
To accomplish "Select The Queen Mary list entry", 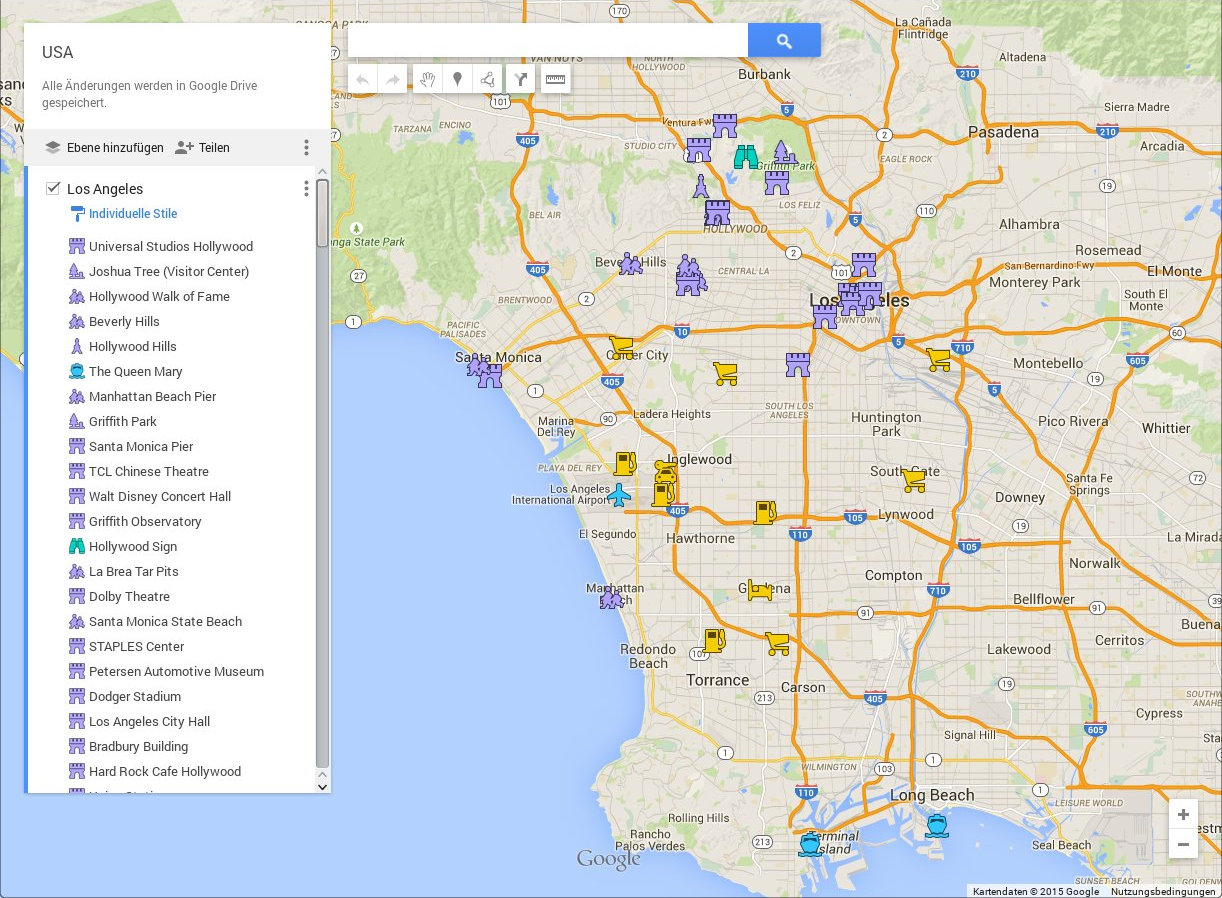I will pos(136,371).
